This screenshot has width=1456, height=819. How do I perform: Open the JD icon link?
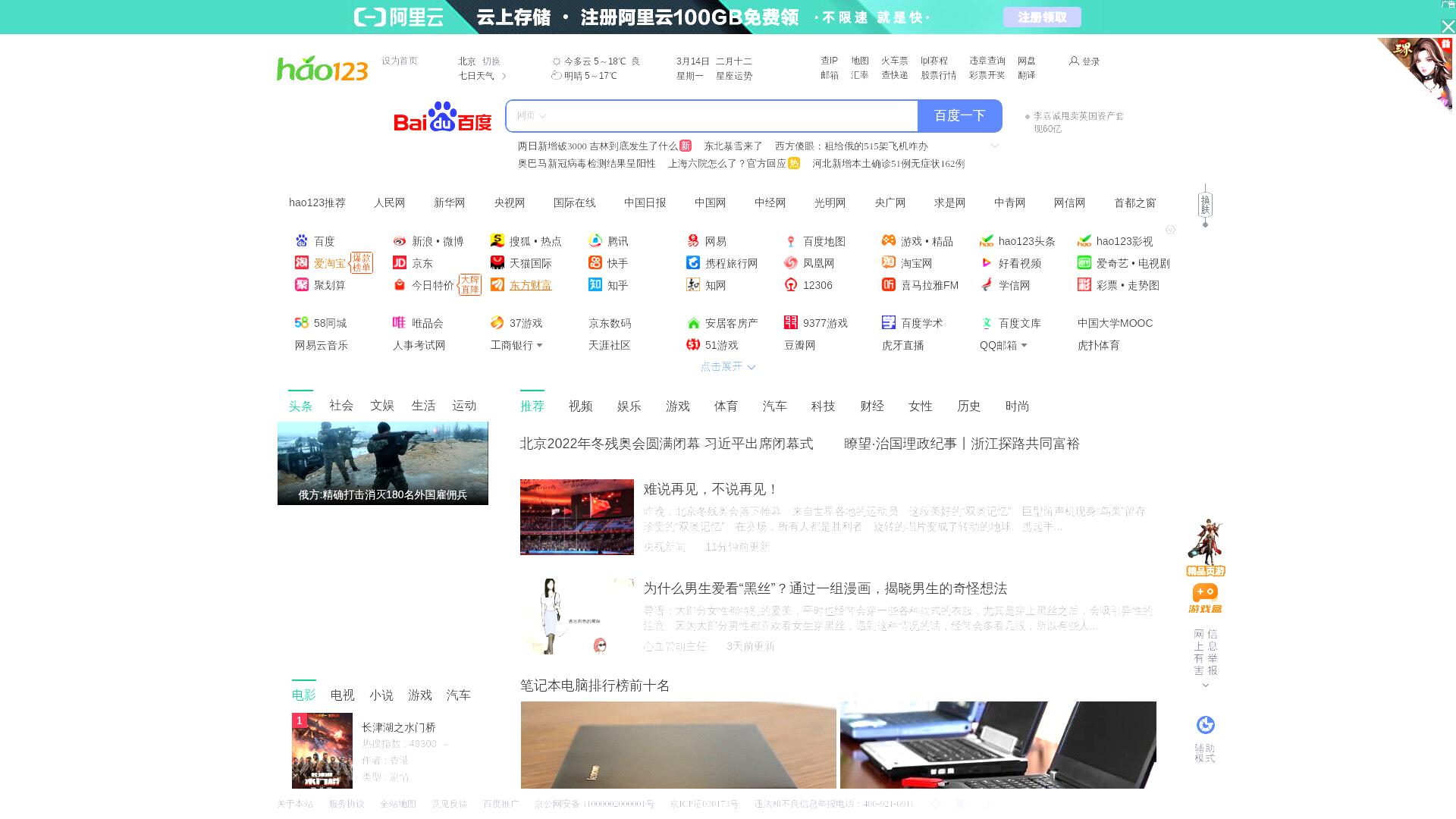pyautogui.click(x=400, y=263)
